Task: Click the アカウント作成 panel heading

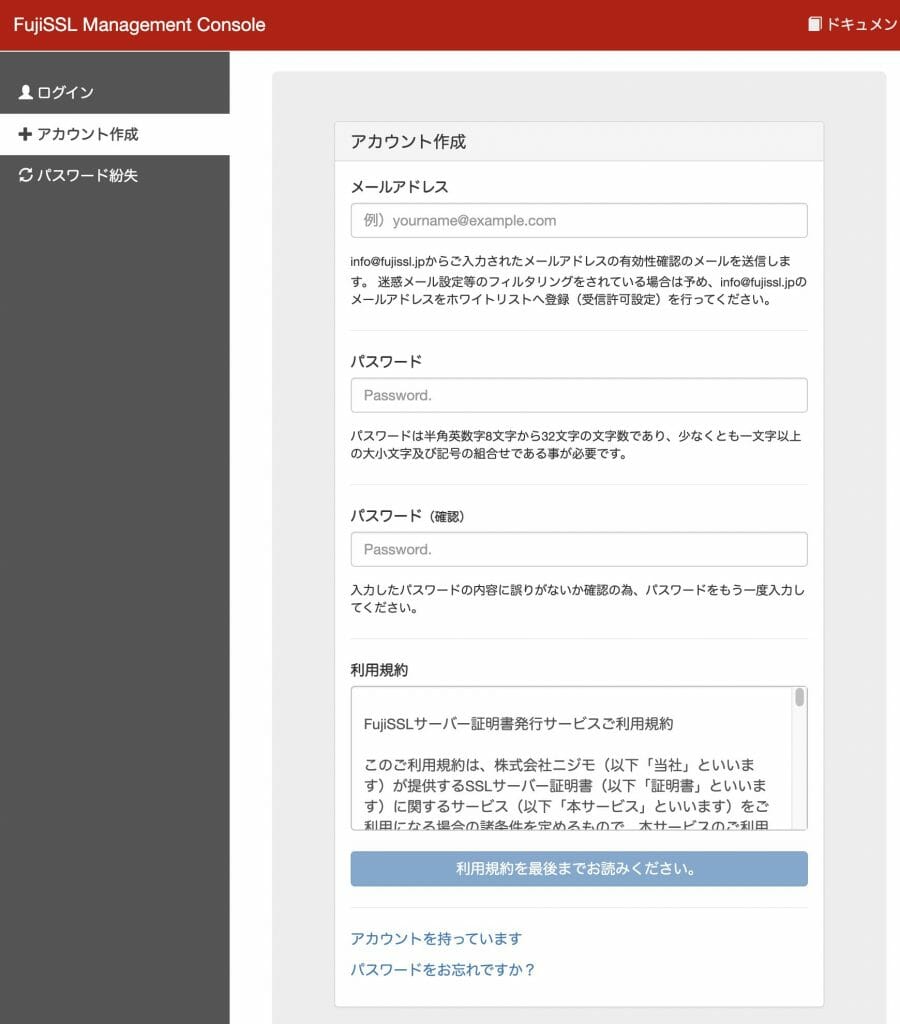Action: 408,142
